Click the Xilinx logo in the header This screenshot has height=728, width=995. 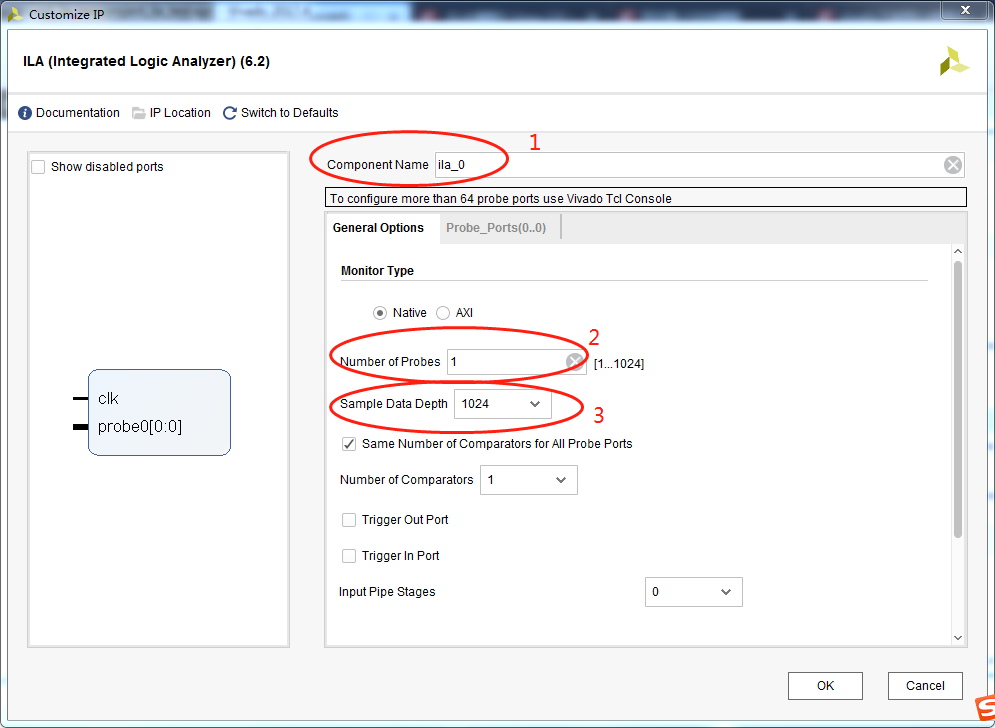pyautogui.click(x=954, y=62)
